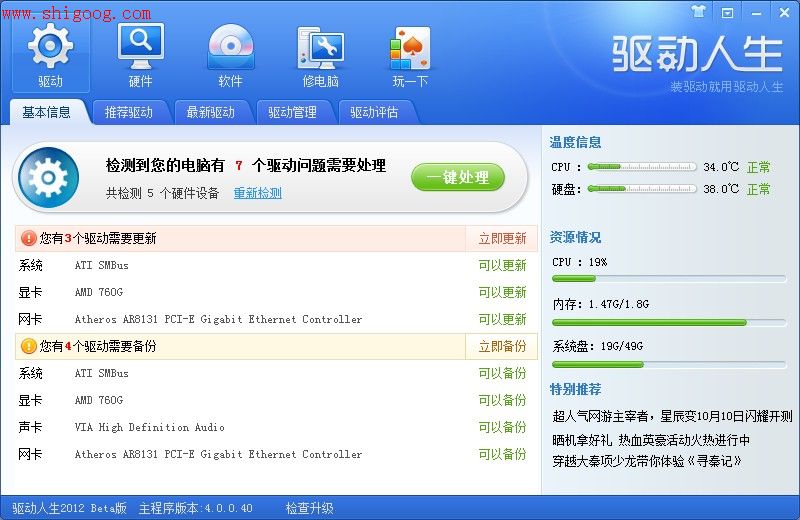Click 可以更新 for ATI SMBus
Image resolution: width=800 pixels, height=520 pixels.
[502, 265]
